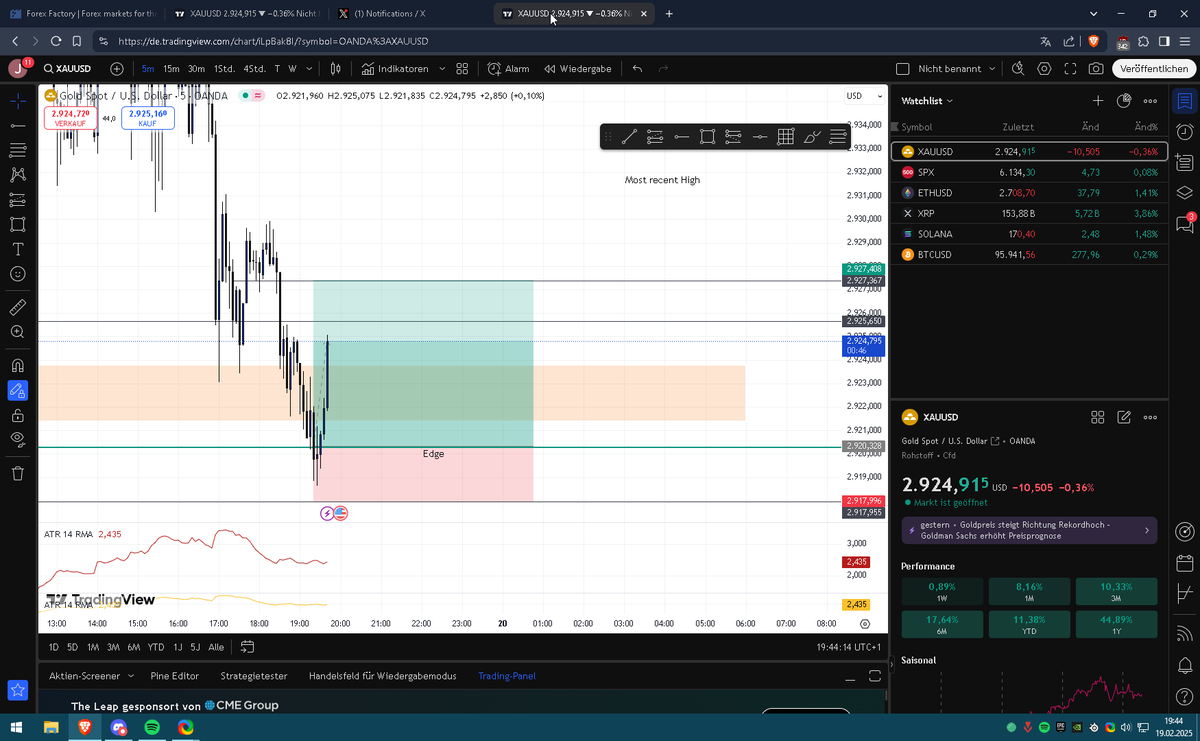Open the Goldman Sachs news headline

(x=1029, y=530)
